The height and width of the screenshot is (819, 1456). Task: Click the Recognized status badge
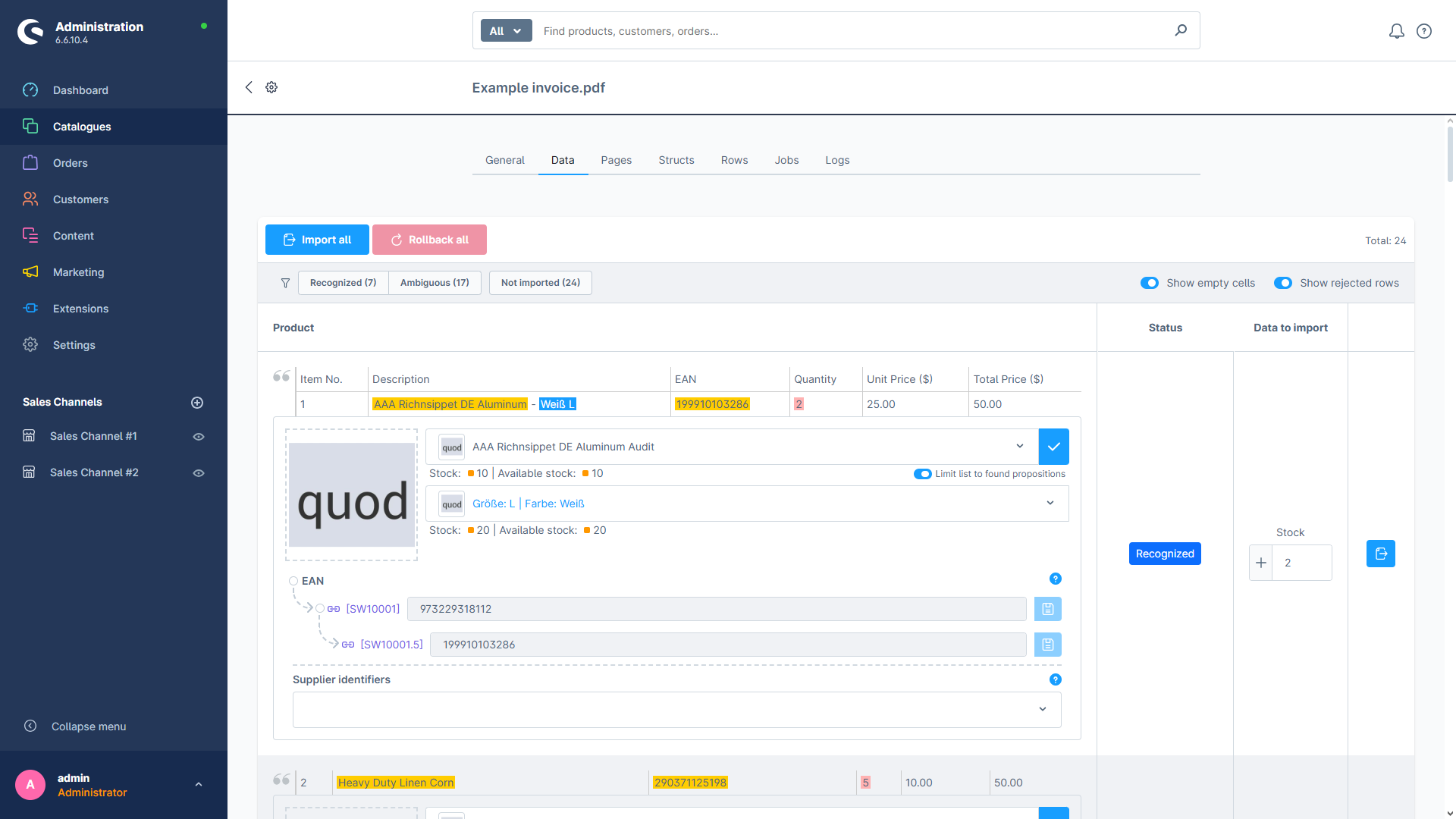tap(1165, 554)
